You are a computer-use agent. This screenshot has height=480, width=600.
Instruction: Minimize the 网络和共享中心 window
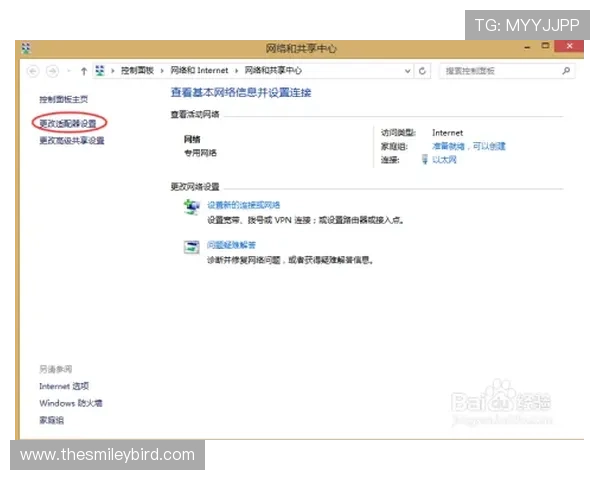(x=528, y=47)
